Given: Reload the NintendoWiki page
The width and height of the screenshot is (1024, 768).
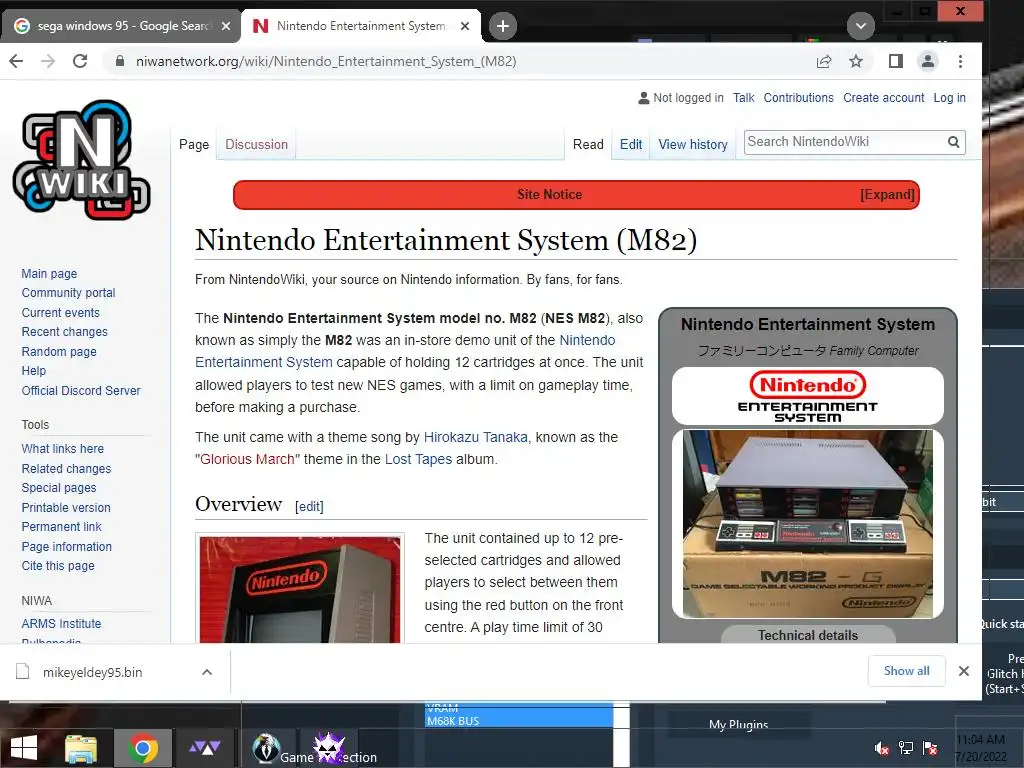Looking at the screenshot, I should (x=80, y=61).
